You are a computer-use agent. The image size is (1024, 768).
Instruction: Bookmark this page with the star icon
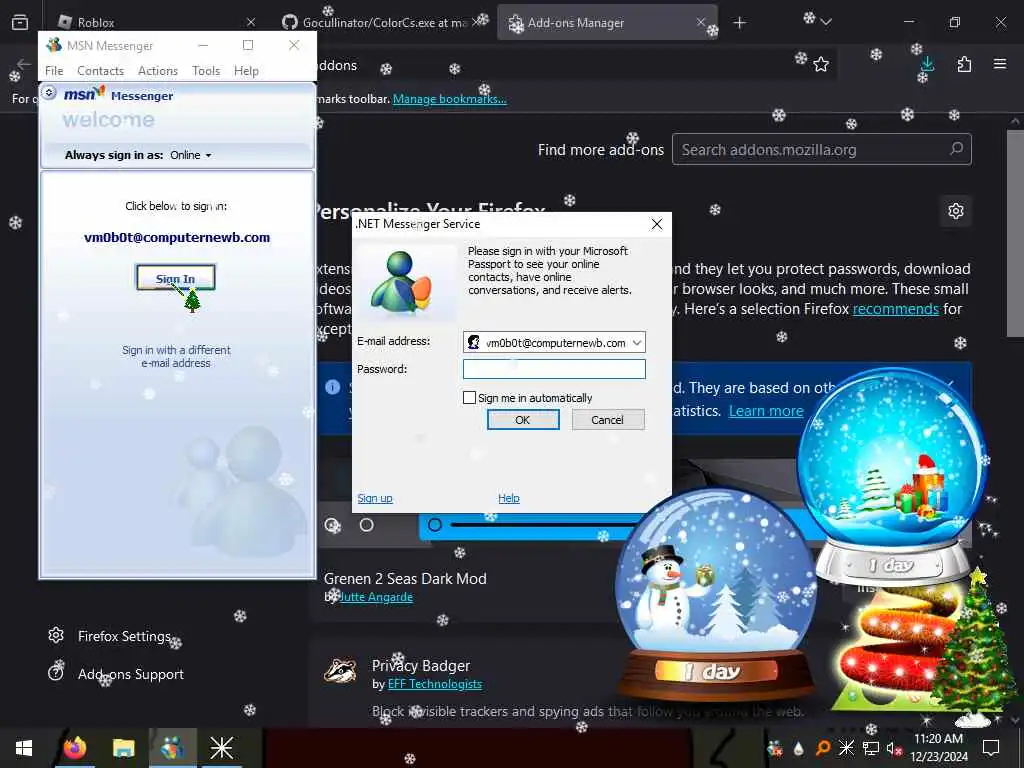[x=821, y=64]
